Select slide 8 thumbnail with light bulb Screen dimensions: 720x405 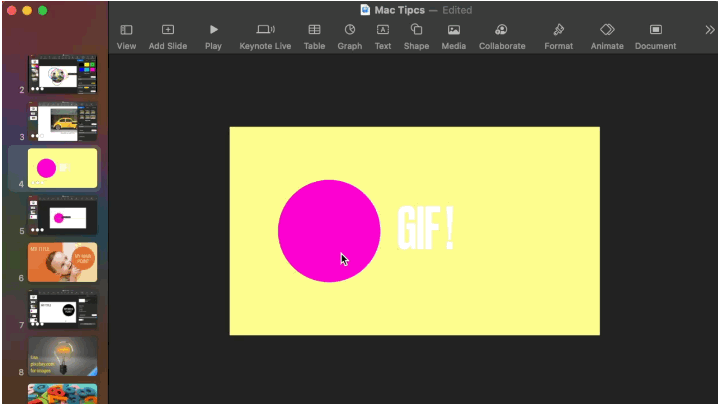click(62, 356)
